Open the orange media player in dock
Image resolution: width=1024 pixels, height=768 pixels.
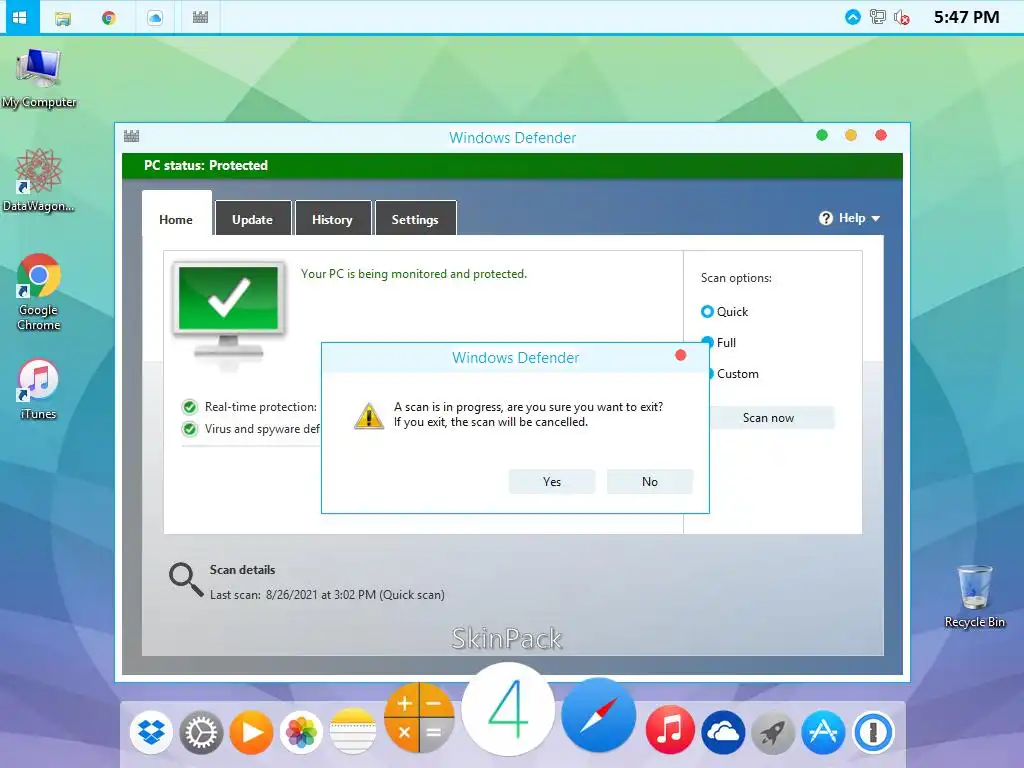251,732
